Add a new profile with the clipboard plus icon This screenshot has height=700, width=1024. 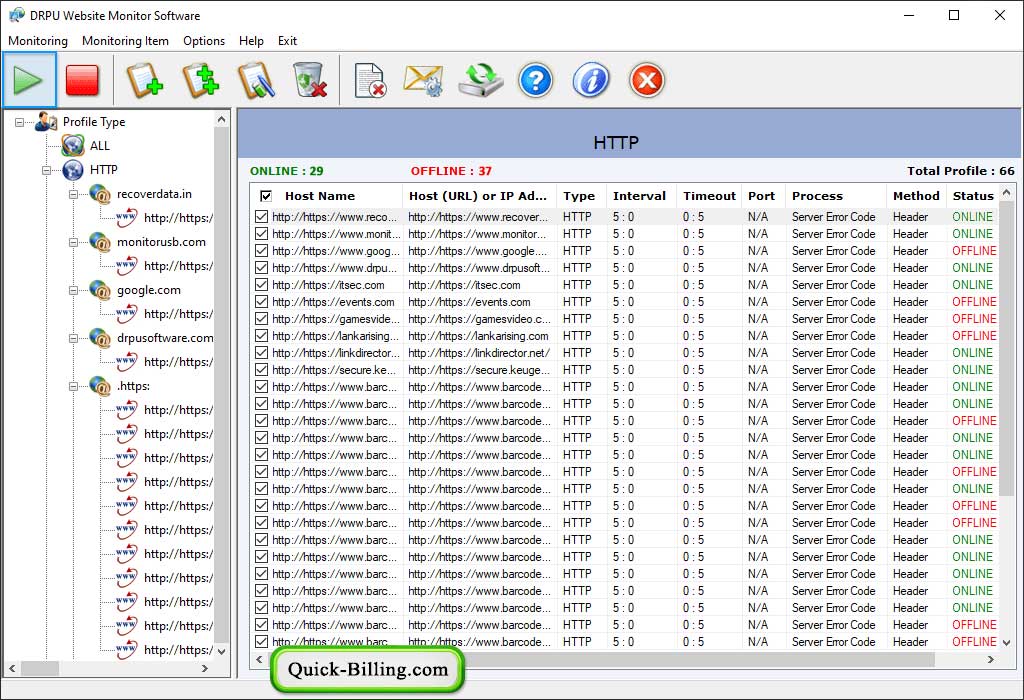coord(144,81)
